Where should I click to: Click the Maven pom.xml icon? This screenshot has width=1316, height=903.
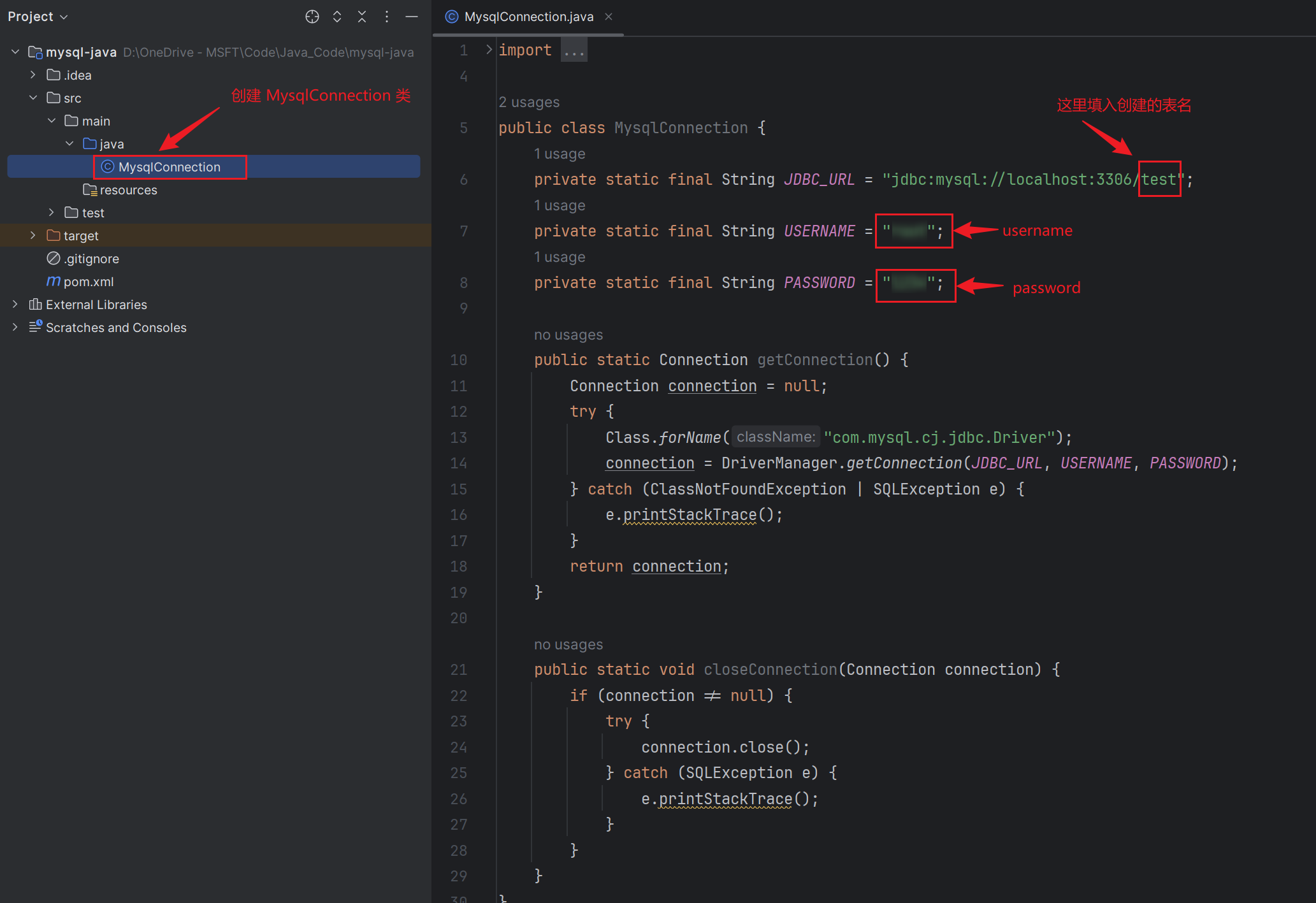54,281
